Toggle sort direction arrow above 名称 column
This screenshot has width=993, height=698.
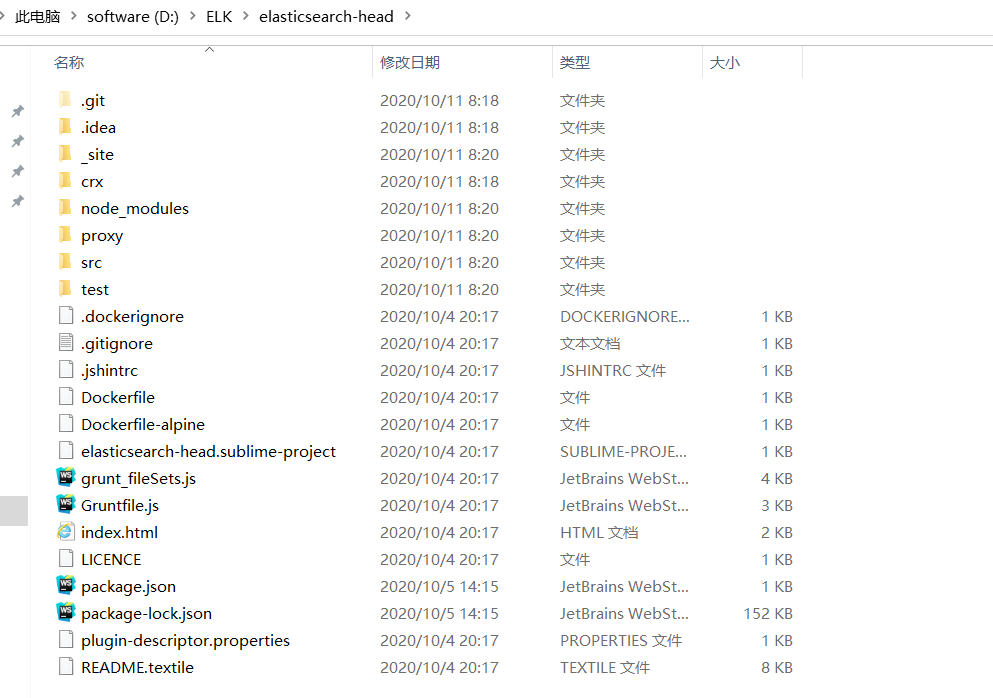pos(210,49)
